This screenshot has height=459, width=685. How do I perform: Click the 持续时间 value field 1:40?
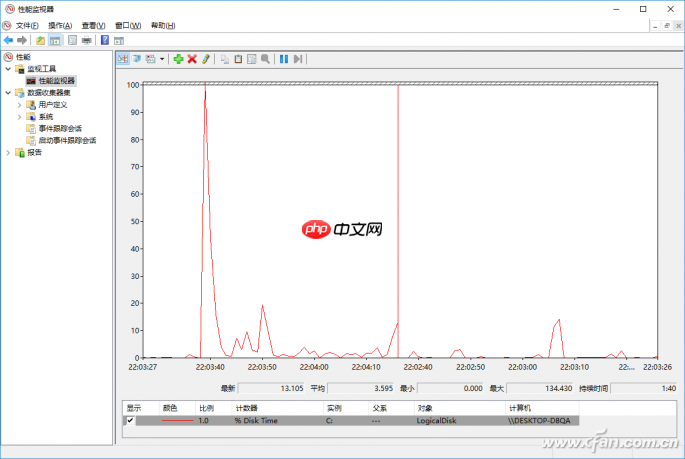coord(644,388)
